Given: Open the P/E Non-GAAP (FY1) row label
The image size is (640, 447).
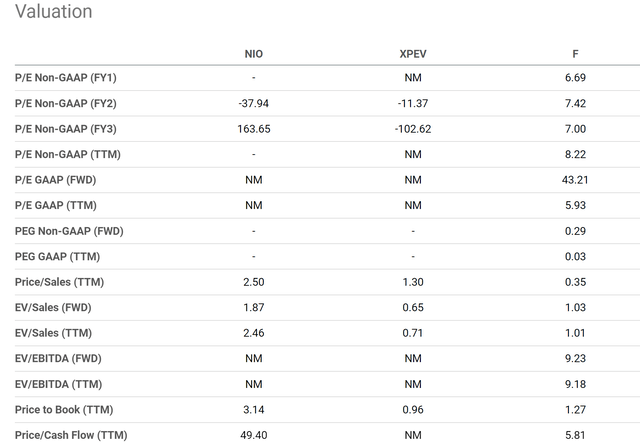Looking at the screenshot, I should pos(66,78).
